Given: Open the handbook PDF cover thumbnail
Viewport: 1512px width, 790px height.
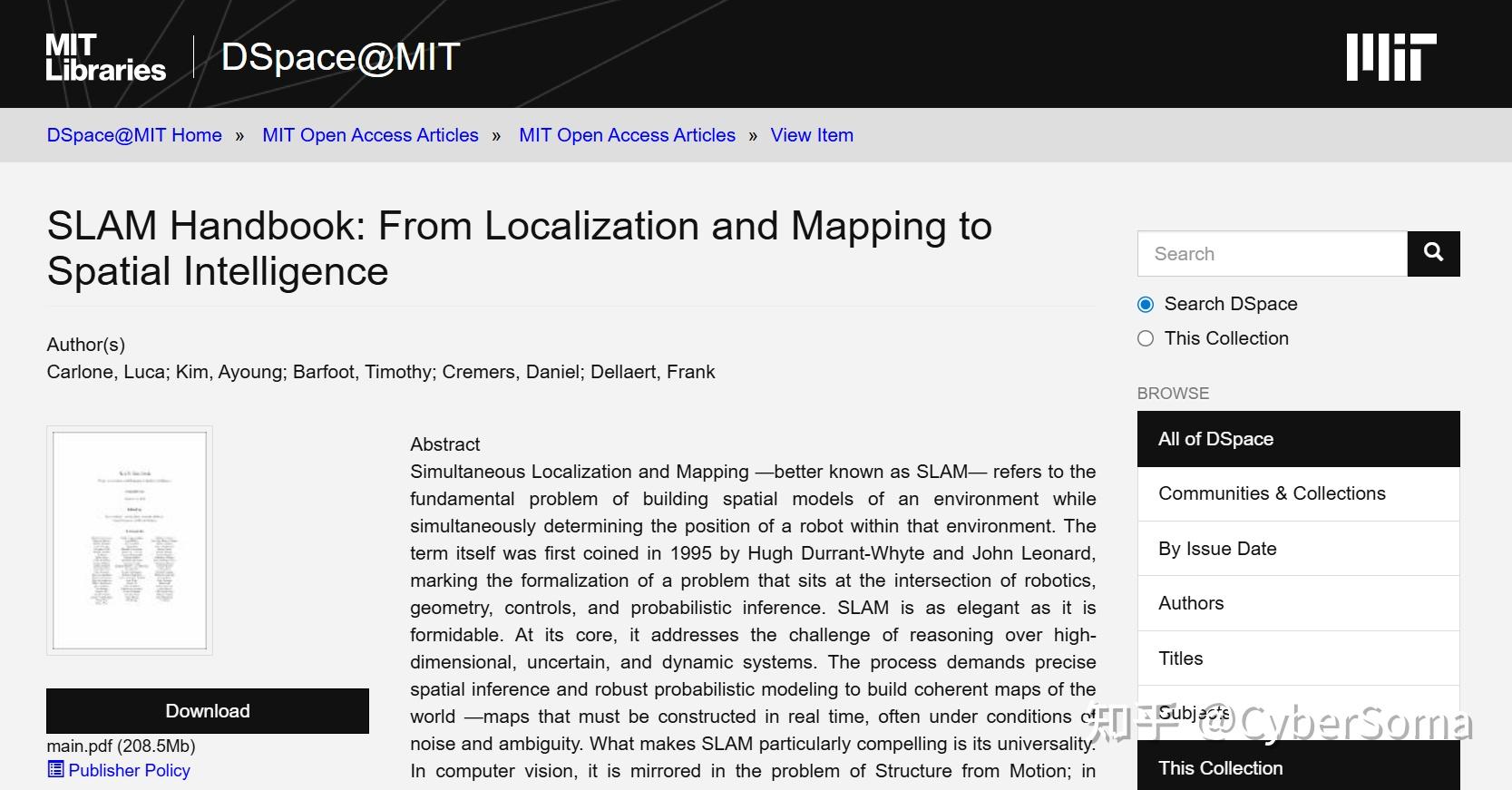Looking at the screenshot, I should pos(130,541).
